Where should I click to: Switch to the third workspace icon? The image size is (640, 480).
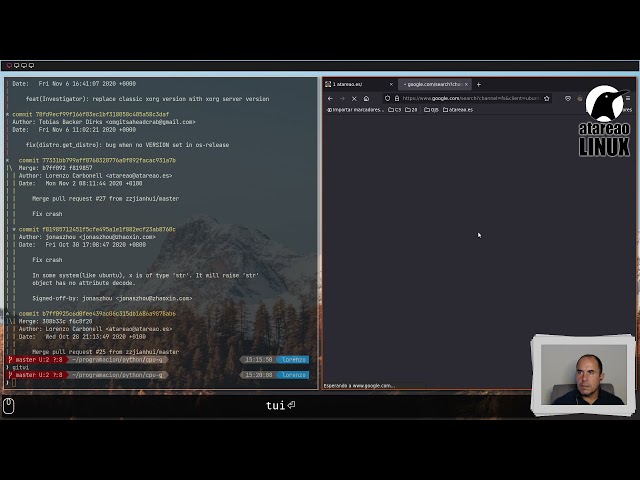pos(24,65)
